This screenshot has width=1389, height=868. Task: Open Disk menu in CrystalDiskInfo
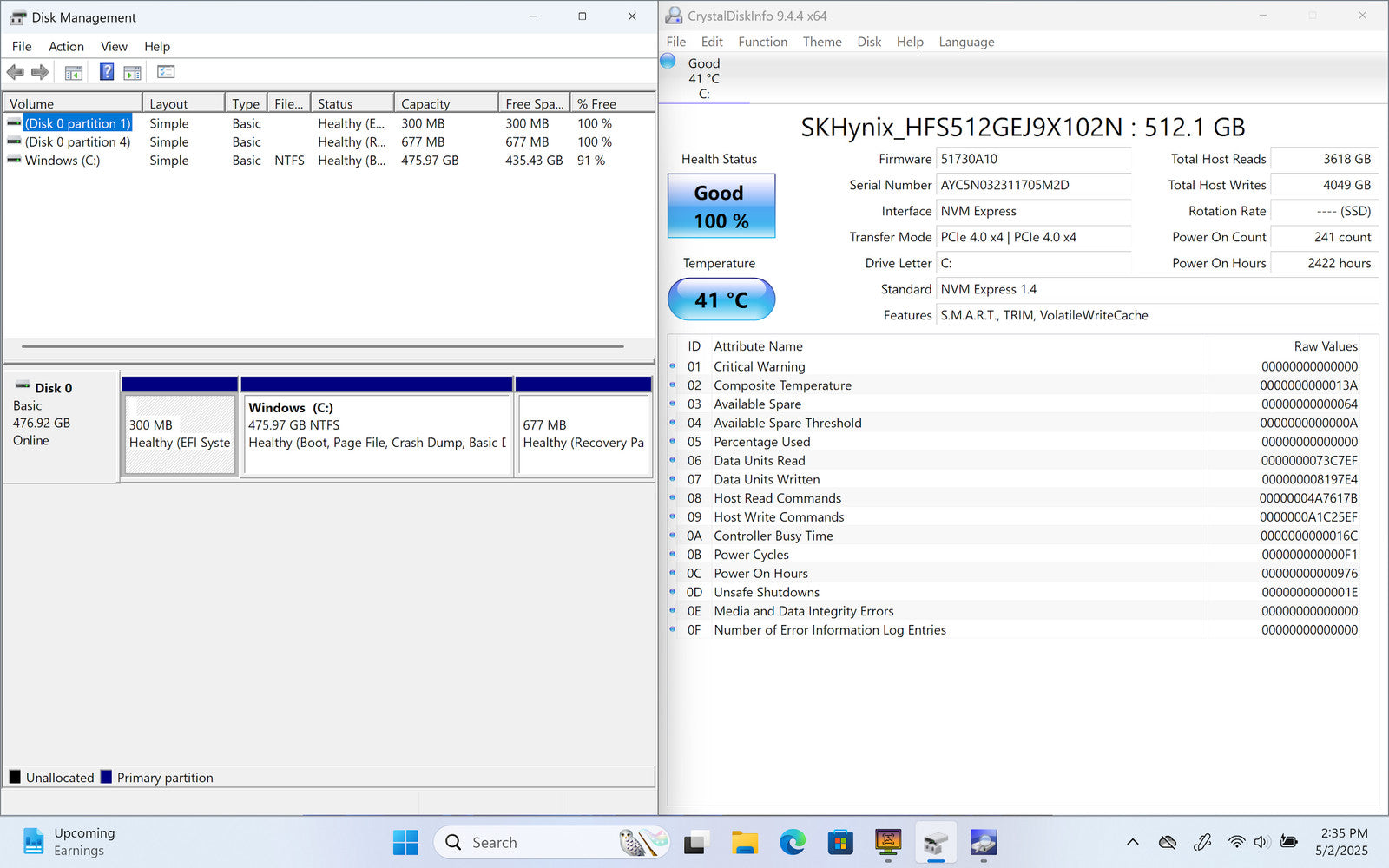869,42
